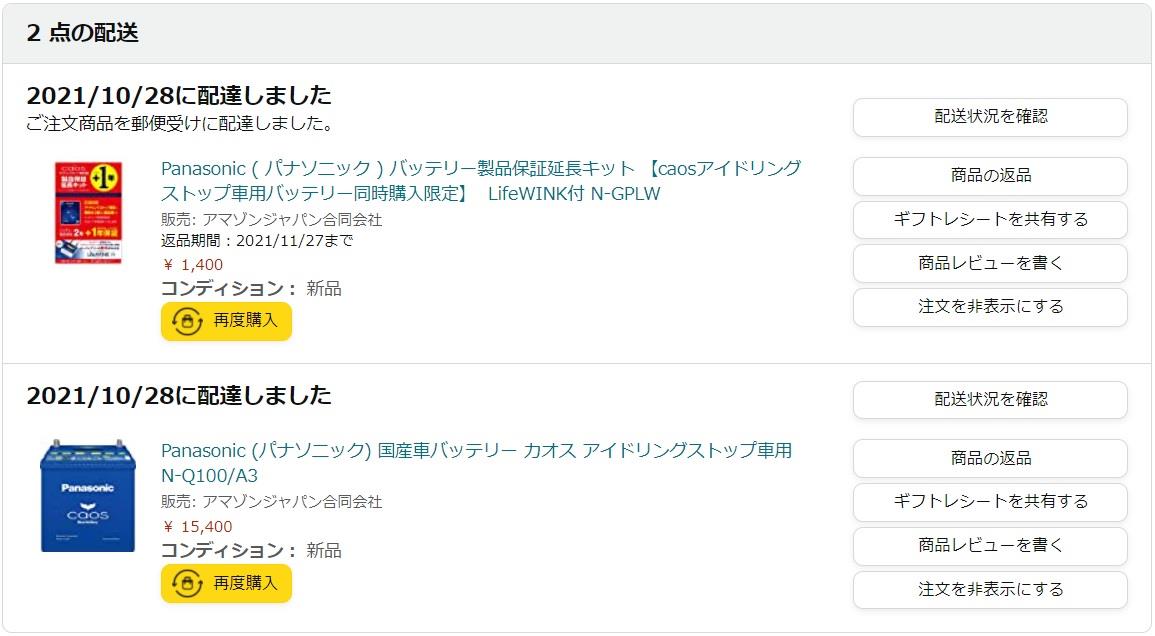The image size is (1155, 636).
Task: Click the reorder icon for the warranty kit
Action: coord(187,321)
